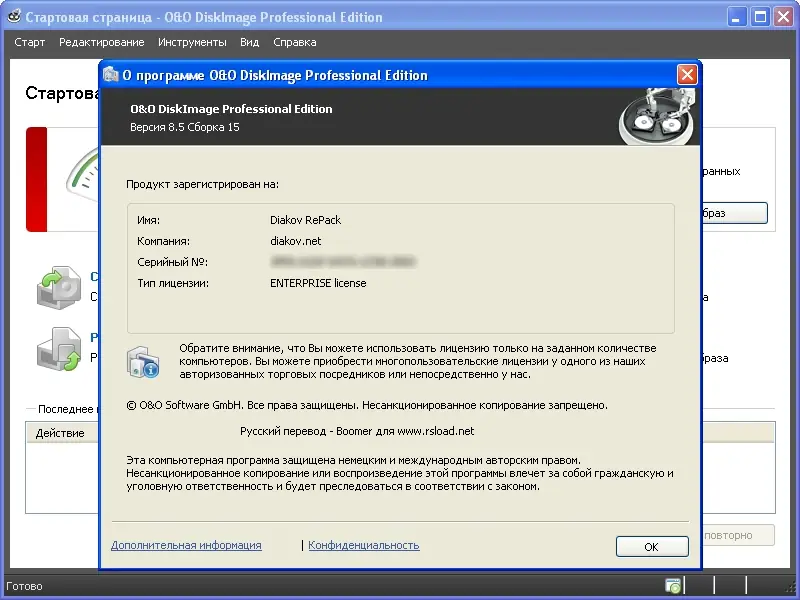Maximize the main O&O DiskImage window
800x600 pixels.
click(x=760, y=17)
